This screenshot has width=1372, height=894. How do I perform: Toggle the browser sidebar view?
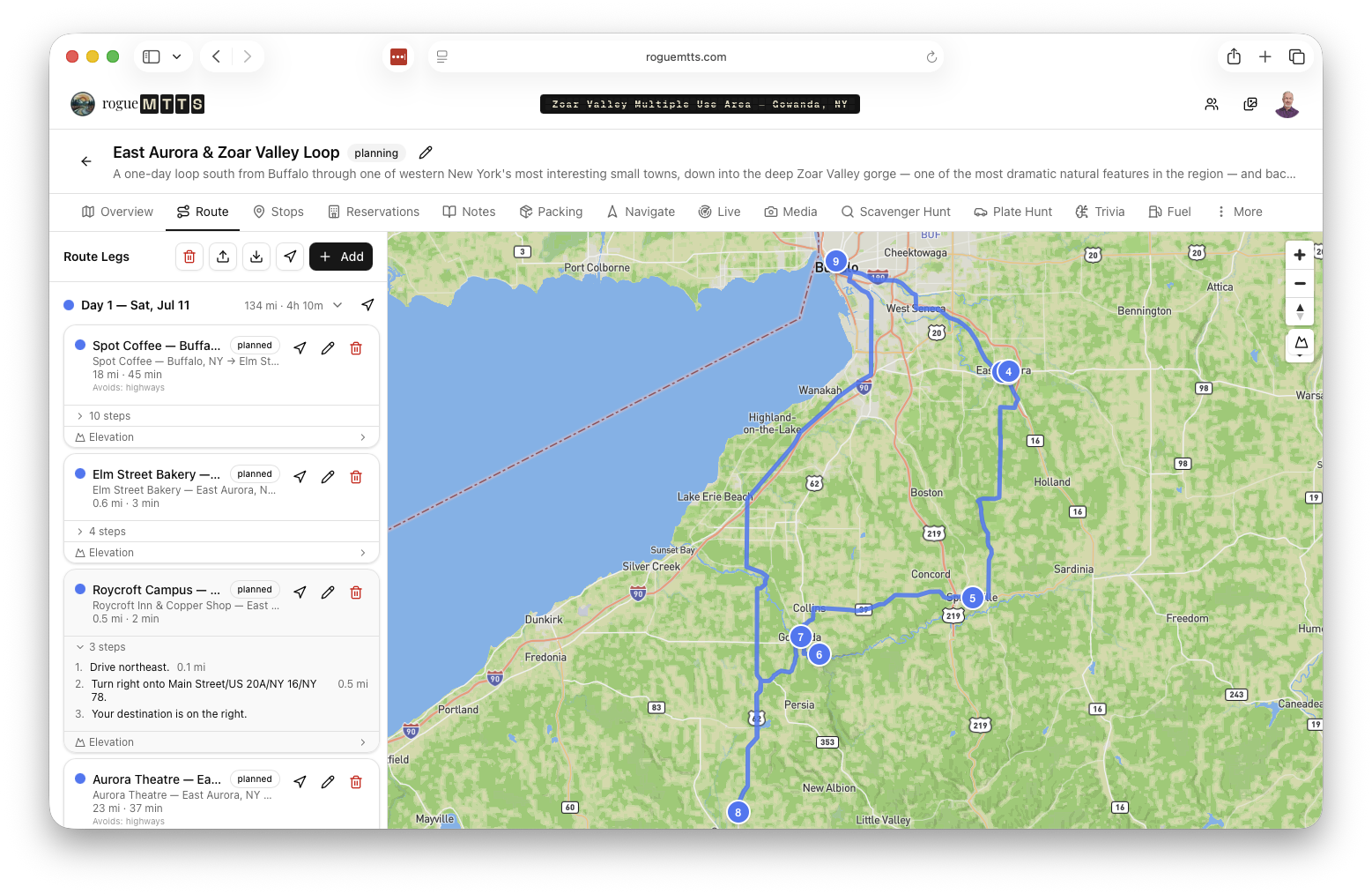coord(152,56)
